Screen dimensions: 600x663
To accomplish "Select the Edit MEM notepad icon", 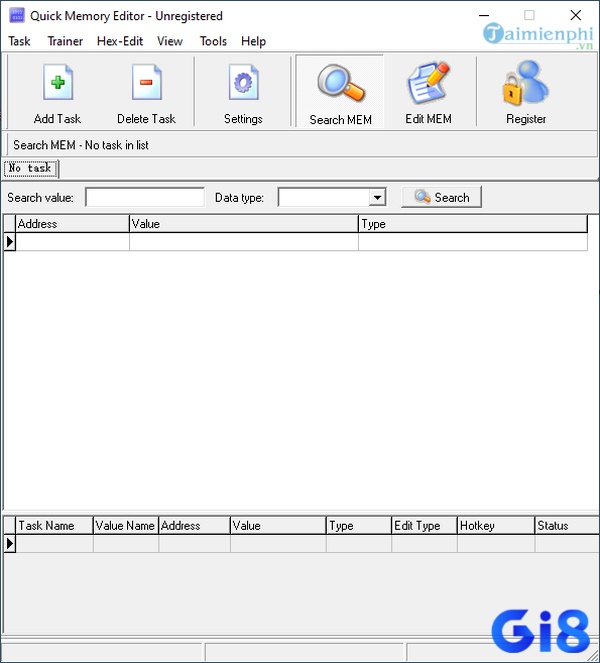I will click(x=428, y=82).
